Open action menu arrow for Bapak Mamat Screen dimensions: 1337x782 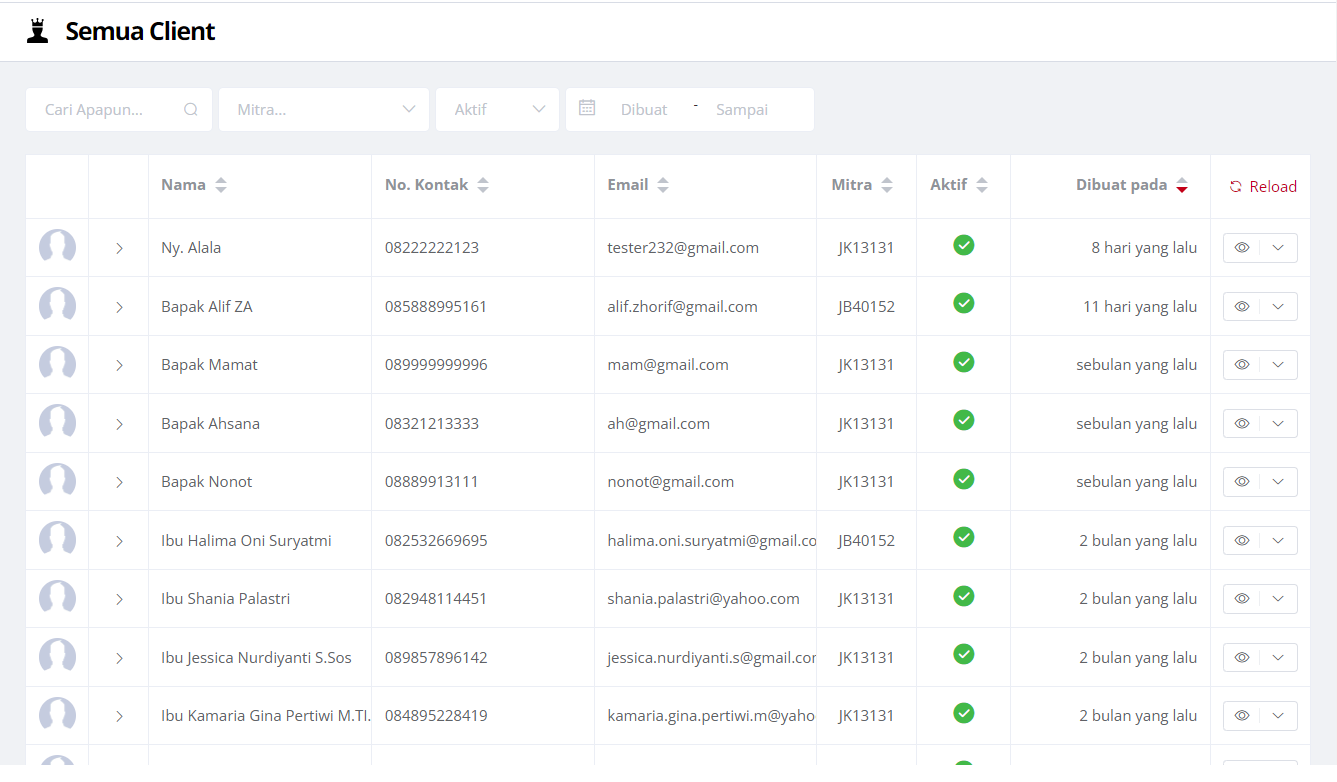click(x=1278, y=365)
